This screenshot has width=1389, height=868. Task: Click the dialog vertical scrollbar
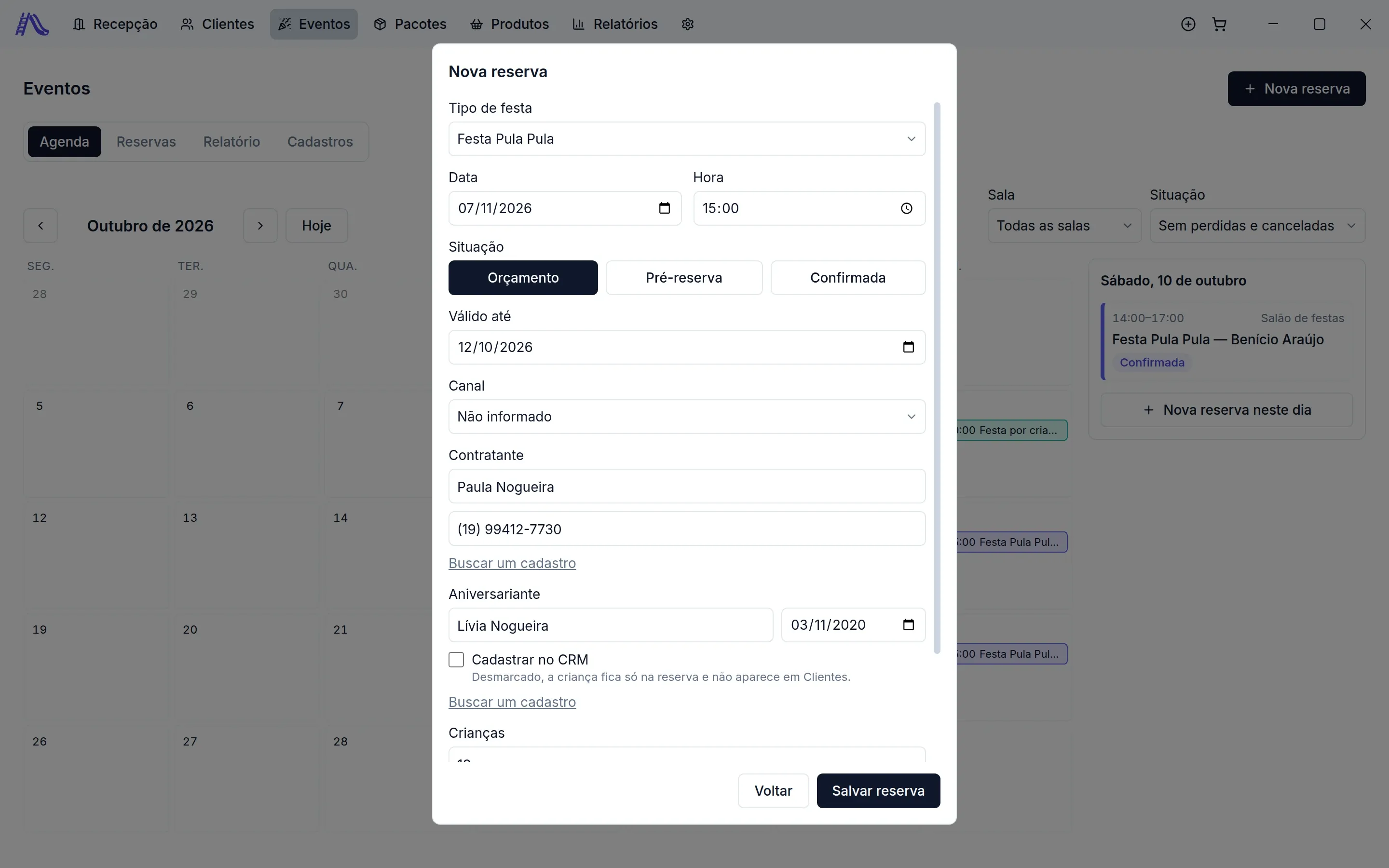(937, 378)
